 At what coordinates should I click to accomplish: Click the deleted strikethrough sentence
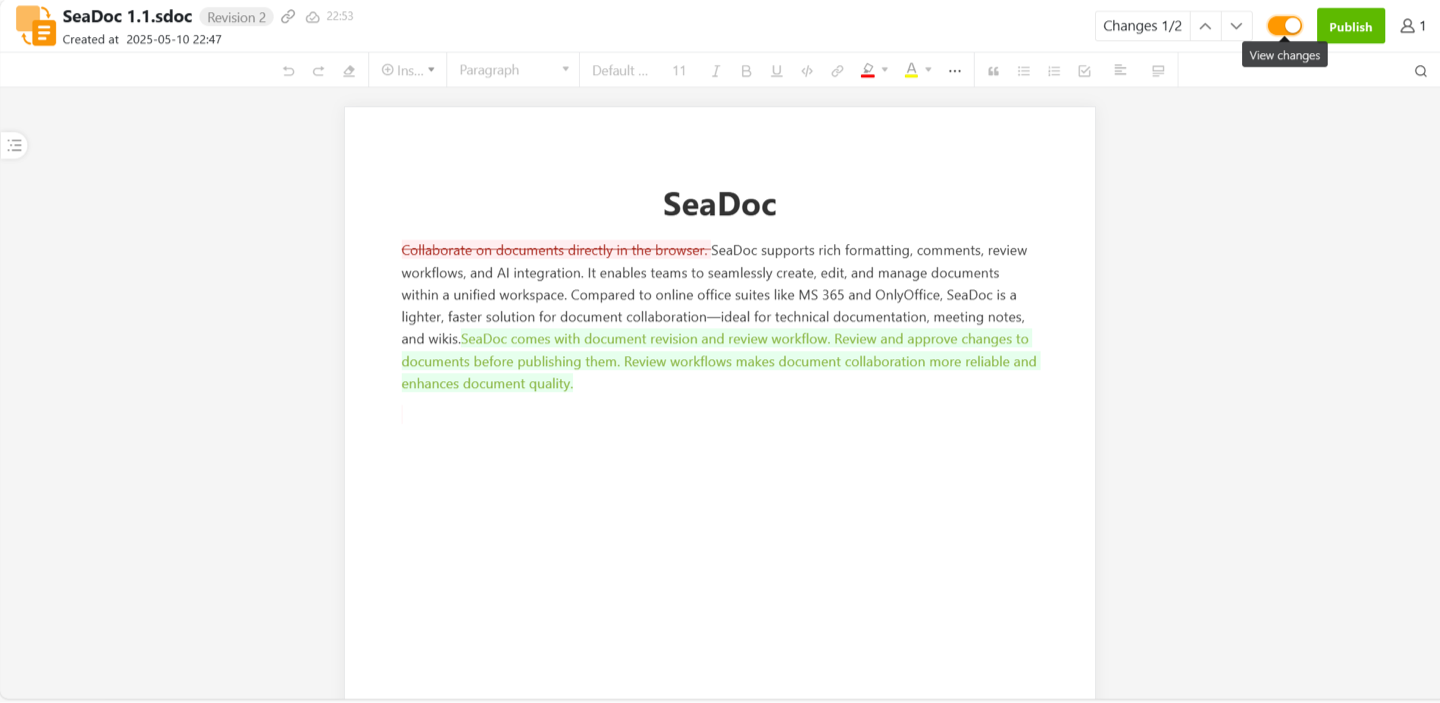pos(556,250)
